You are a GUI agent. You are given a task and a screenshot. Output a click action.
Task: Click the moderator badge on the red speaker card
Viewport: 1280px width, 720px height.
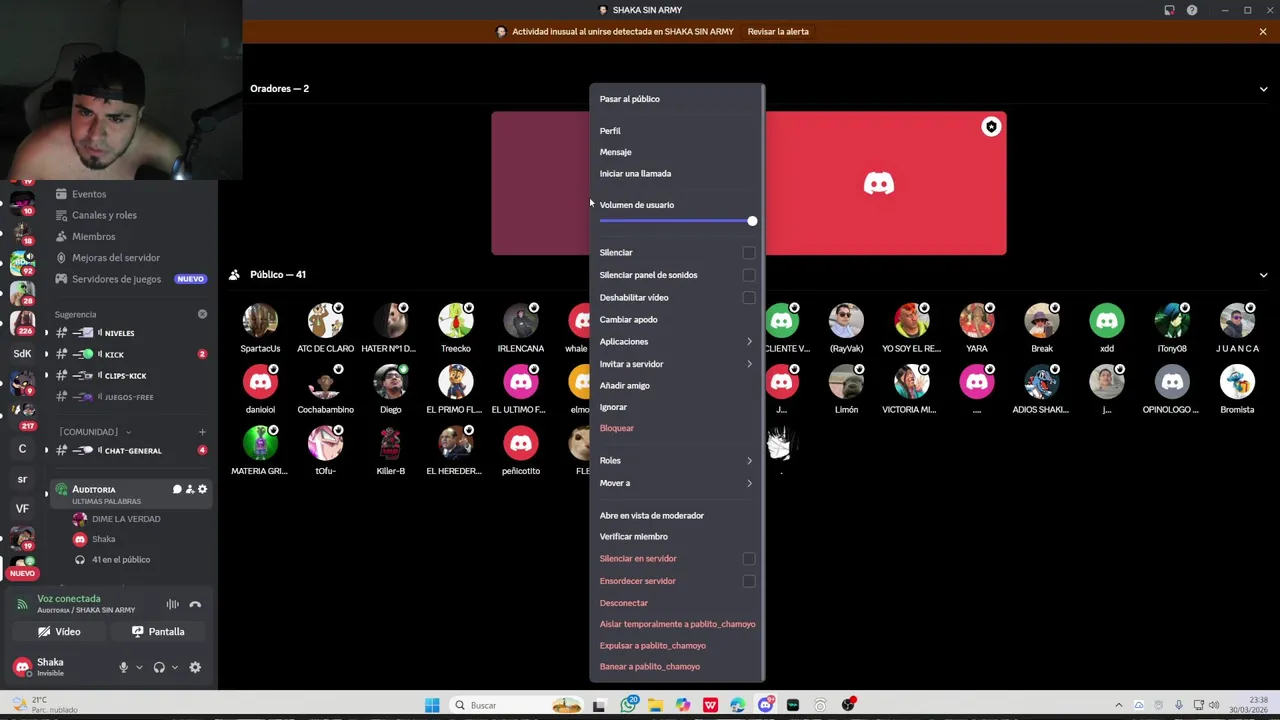click(991, 127)
